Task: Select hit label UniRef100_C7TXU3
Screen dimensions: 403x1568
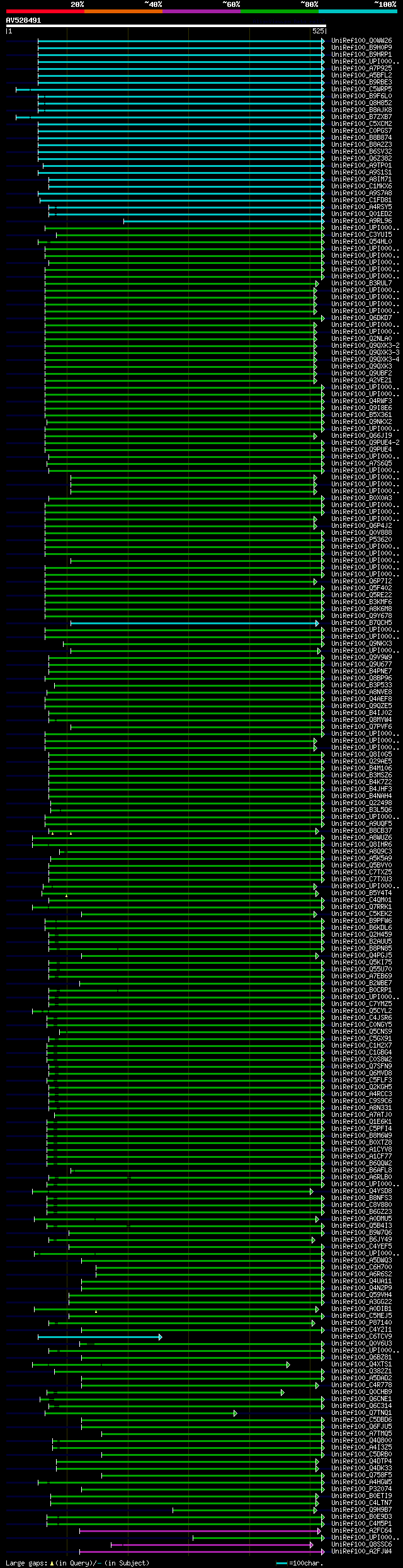Action: tap(361, 879)
